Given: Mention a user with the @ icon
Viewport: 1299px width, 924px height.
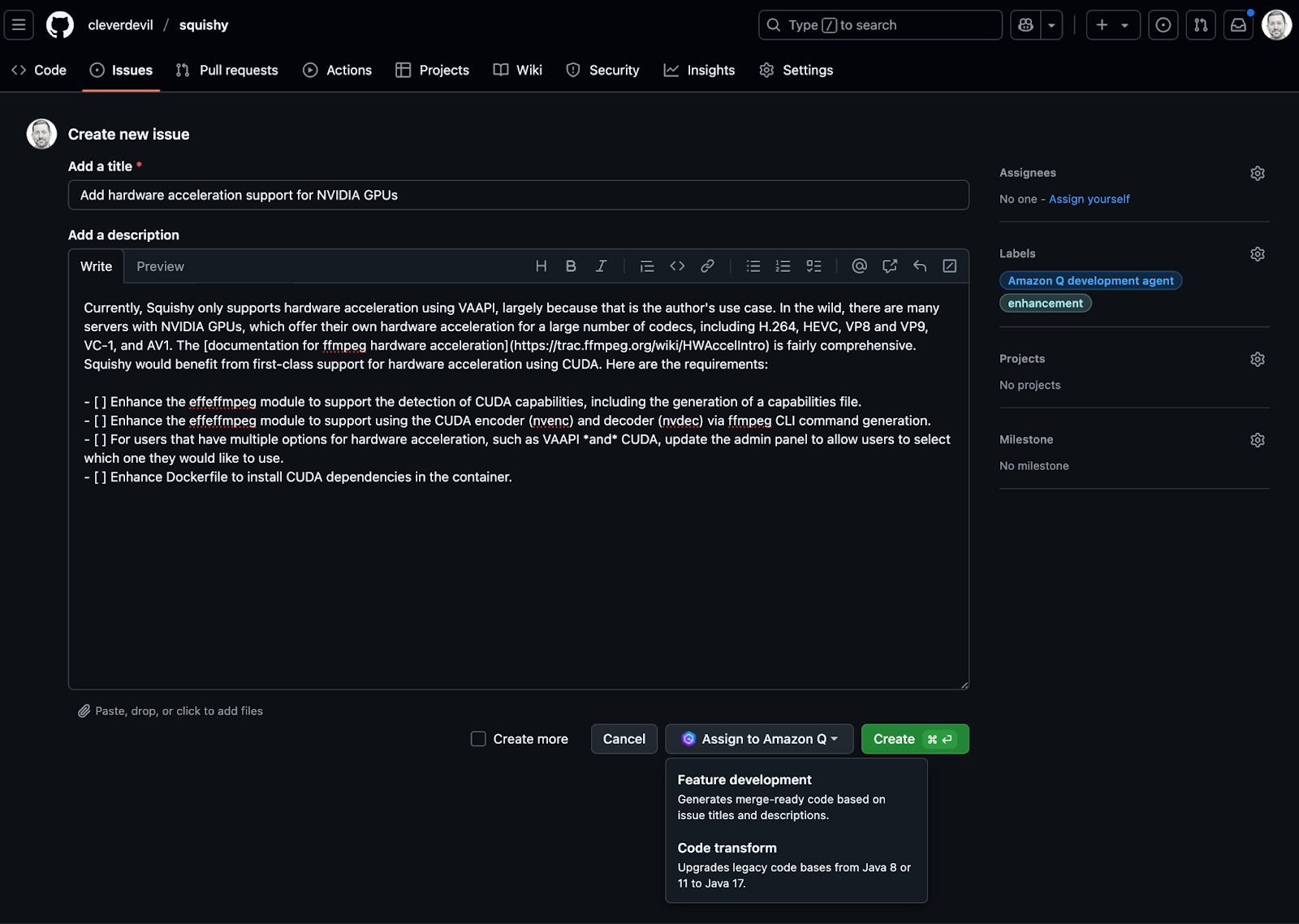Looking at the screenshot, I should click(859, 266).
